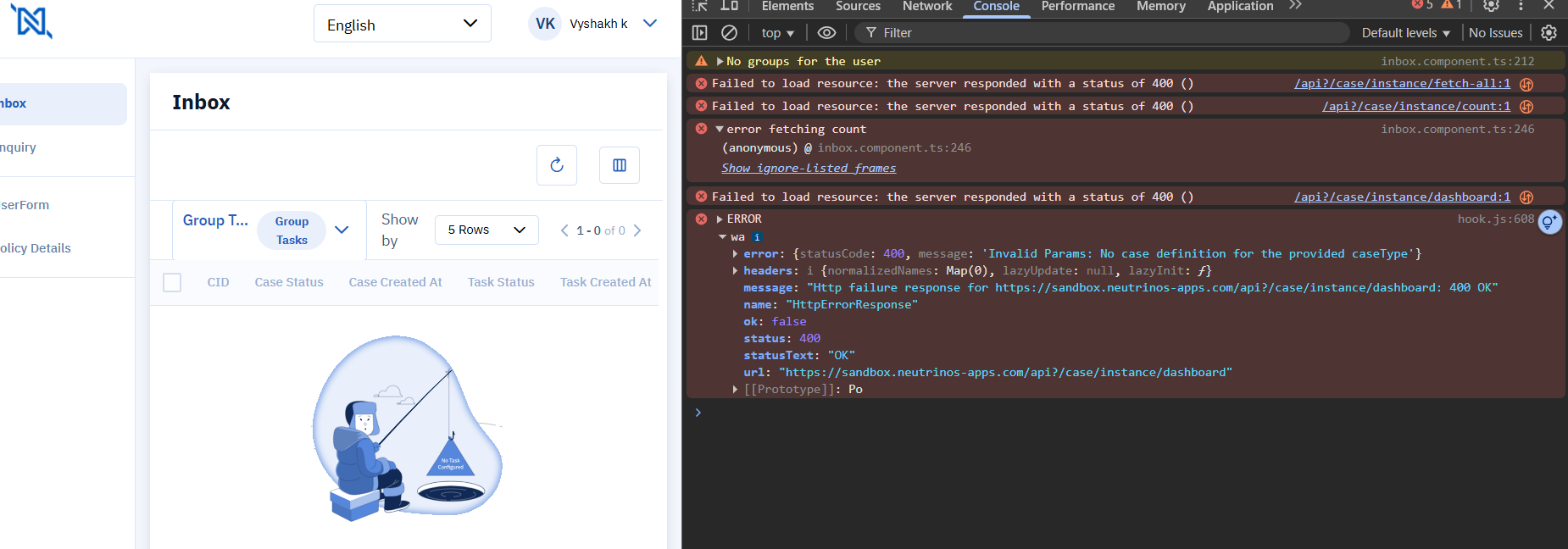Click the Neutrinos logo icon
Screen dimensions: 1568x549
[31, 21]
